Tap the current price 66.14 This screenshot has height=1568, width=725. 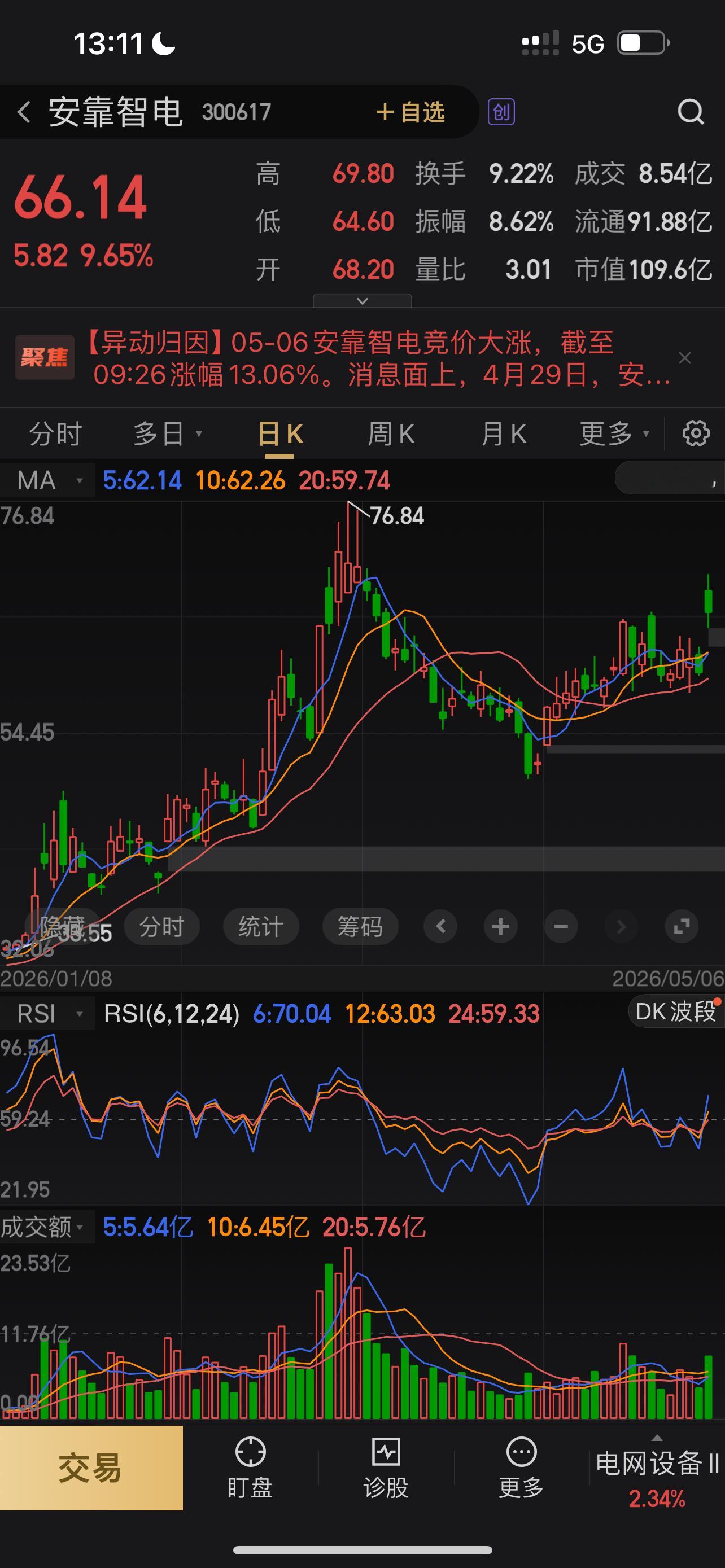[80, 197]
